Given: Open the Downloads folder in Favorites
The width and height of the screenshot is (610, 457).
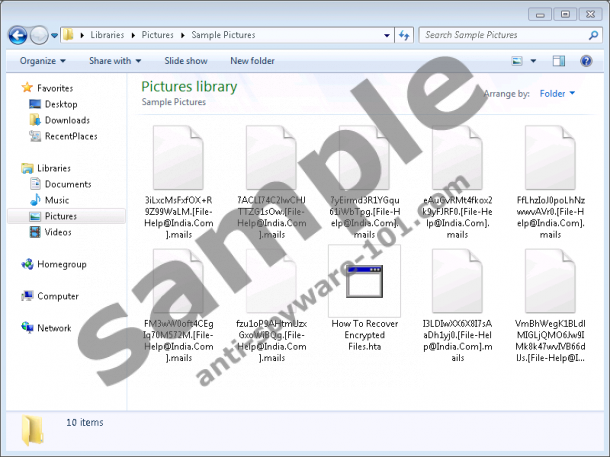Looking at the screenshot, I should [x=66, y=120].
